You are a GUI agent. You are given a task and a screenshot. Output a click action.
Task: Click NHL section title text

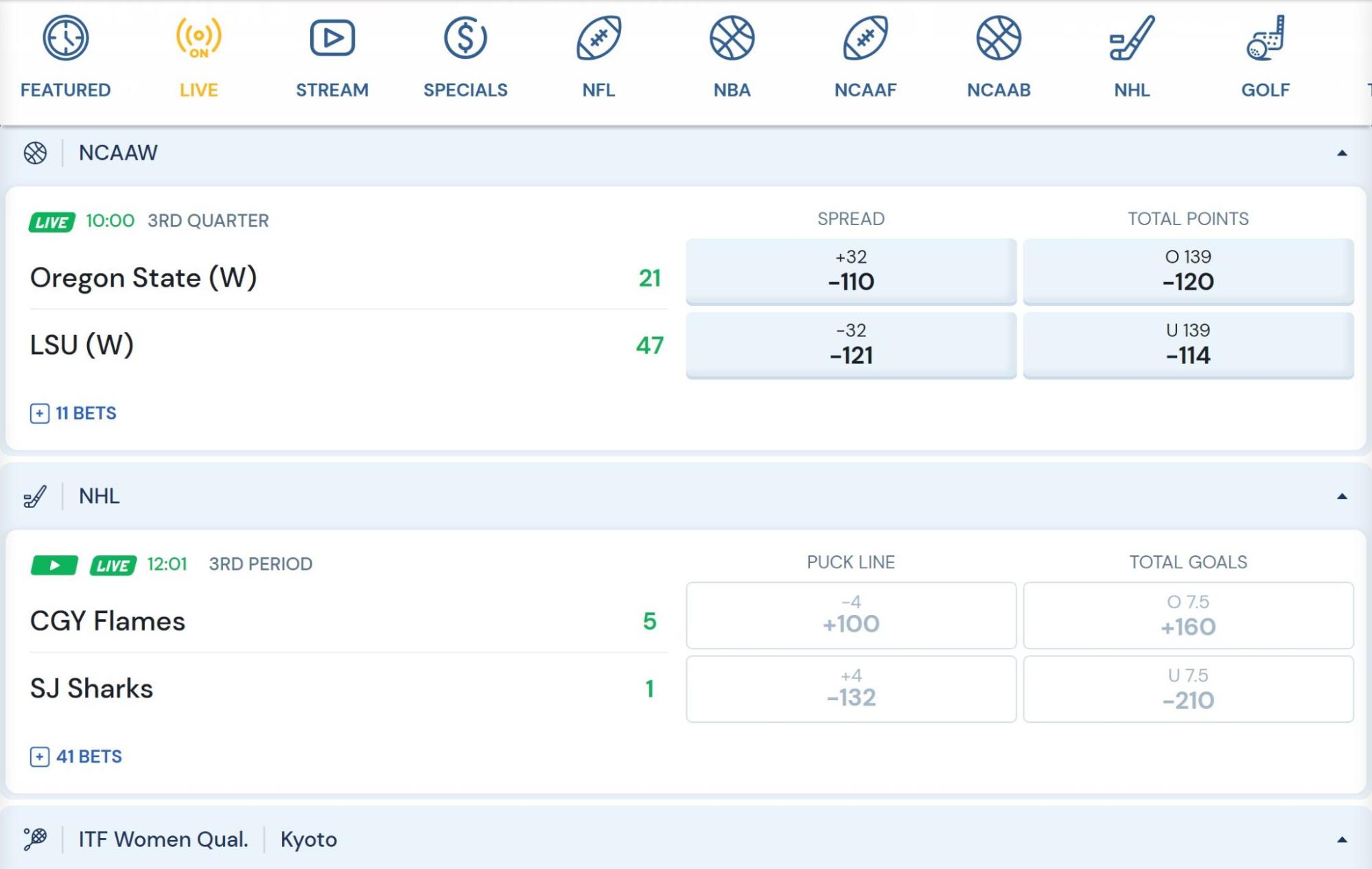[x=100, y=496]
